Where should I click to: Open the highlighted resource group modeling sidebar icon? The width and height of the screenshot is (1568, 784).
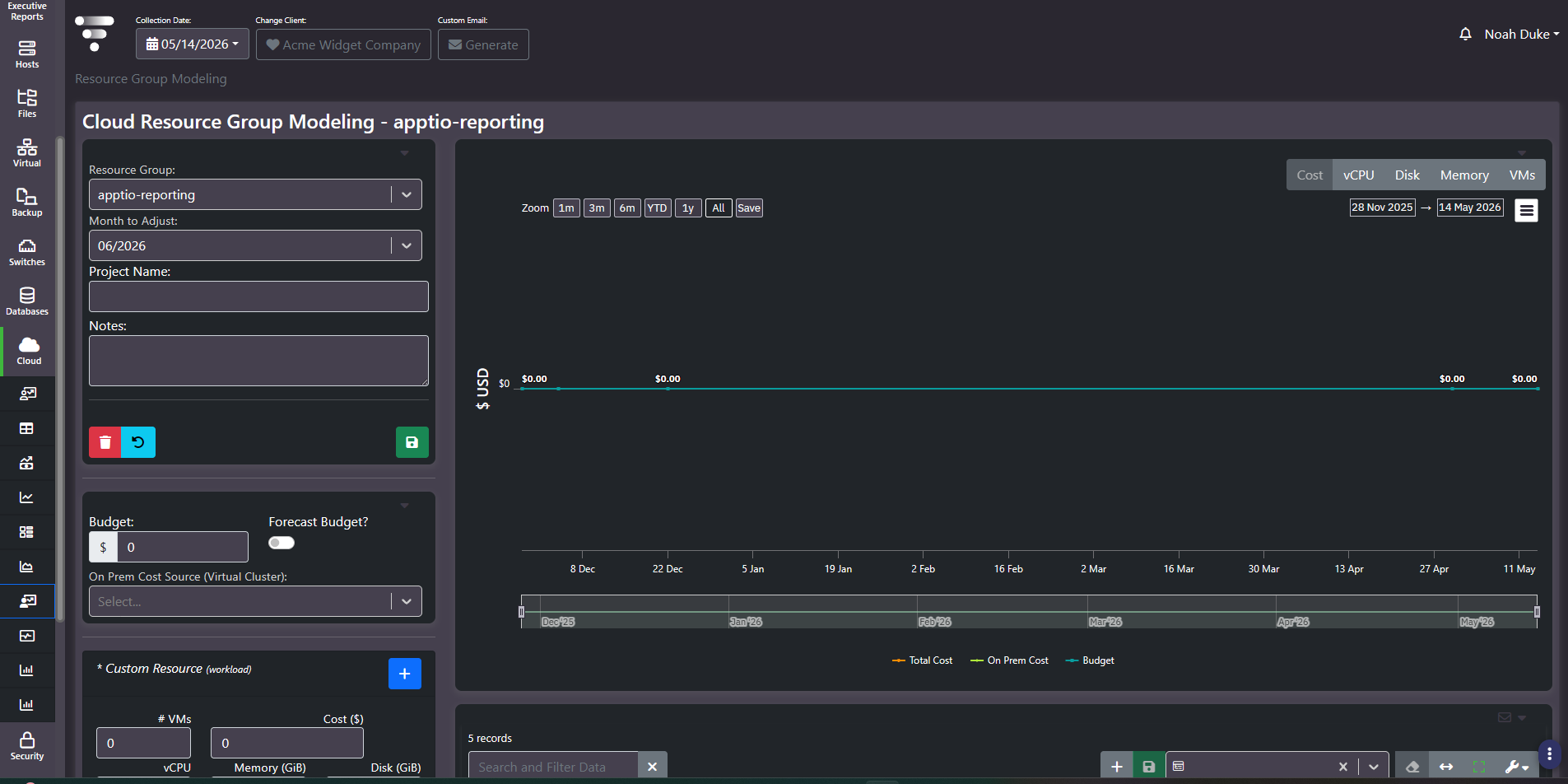click(27, 601)
